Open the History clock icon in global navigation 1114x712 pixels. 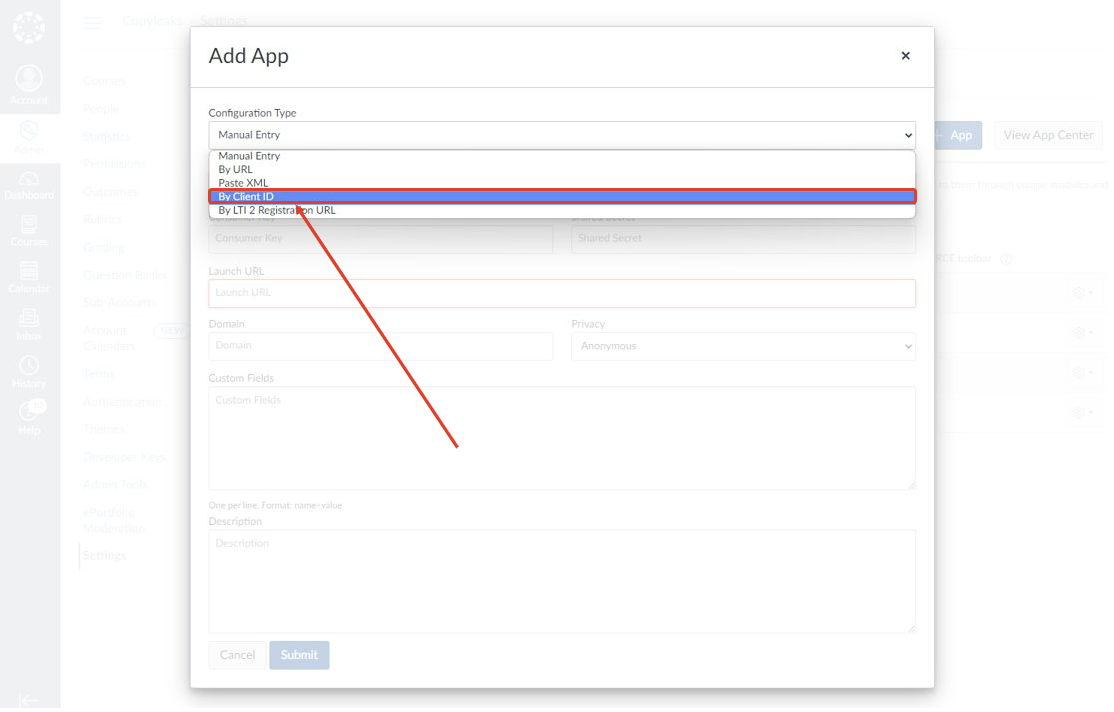click(x=29, y=372)
